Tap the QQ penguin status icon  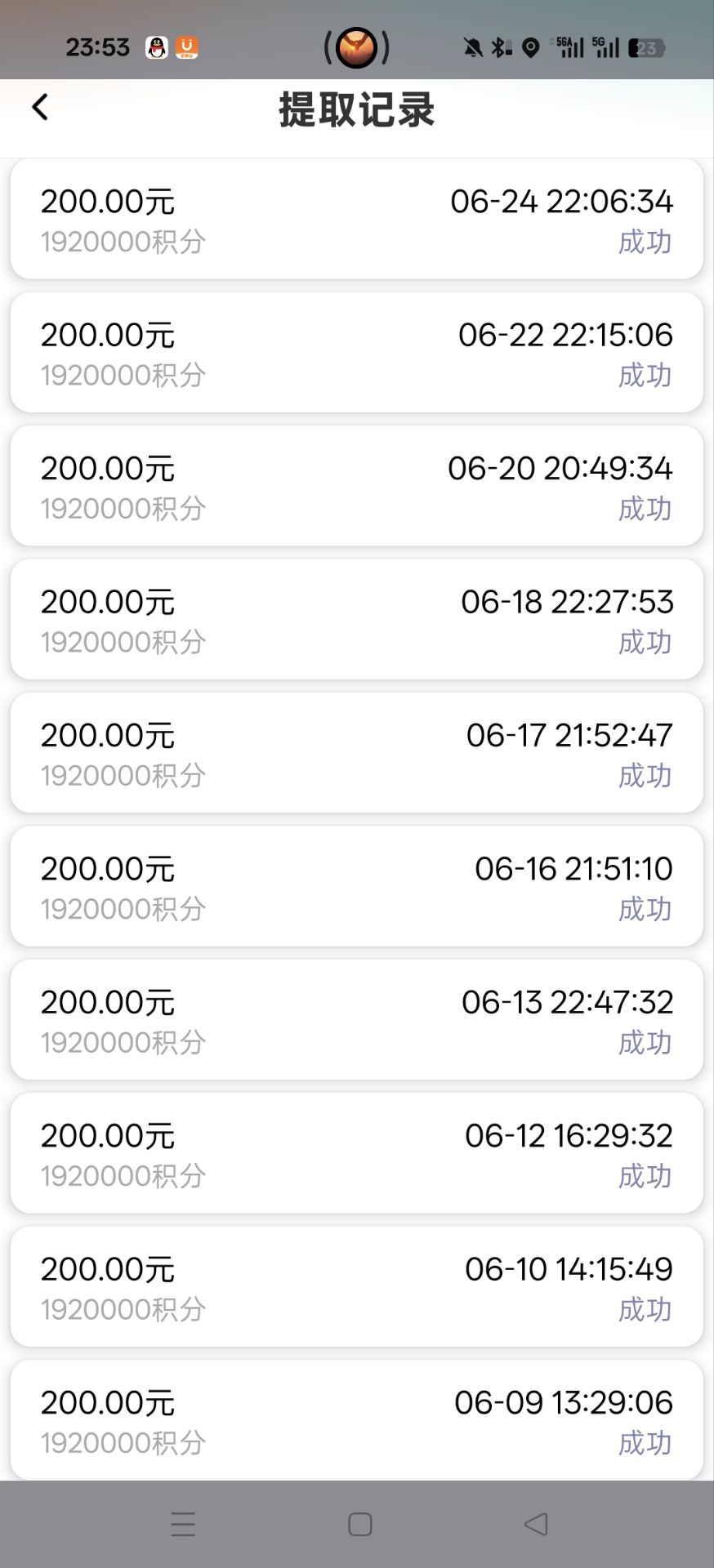pos(157,48)
